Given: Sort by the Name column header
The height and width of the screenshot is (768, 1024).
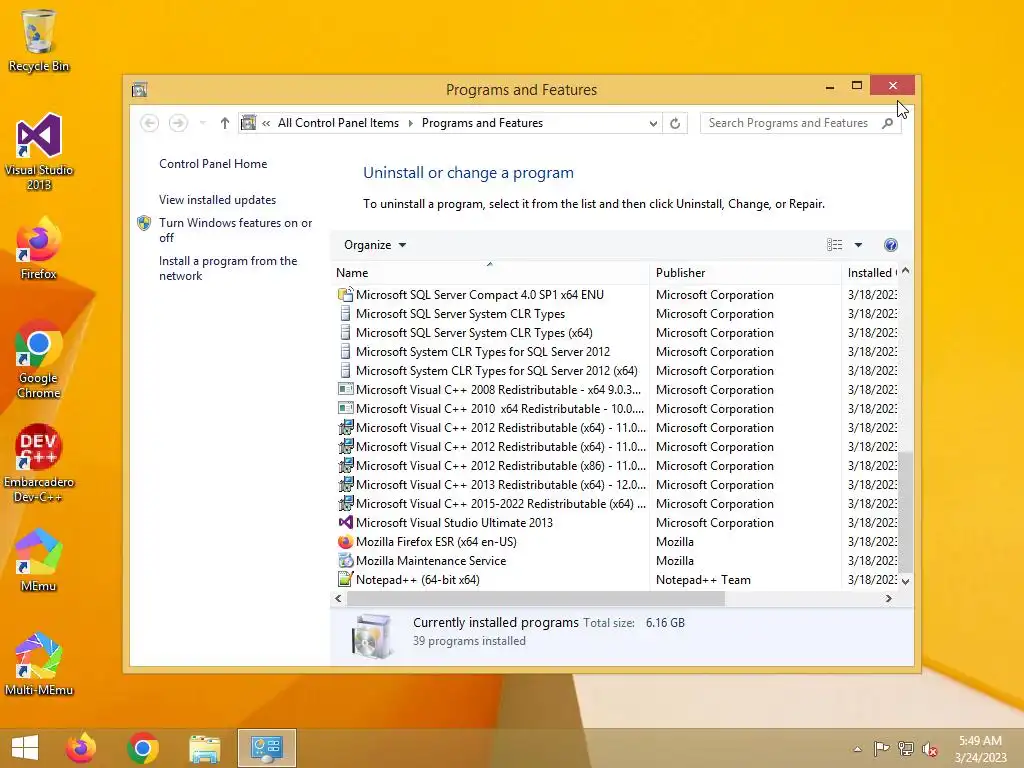Looking at the screenshot, I should click(x=490, y=273).
